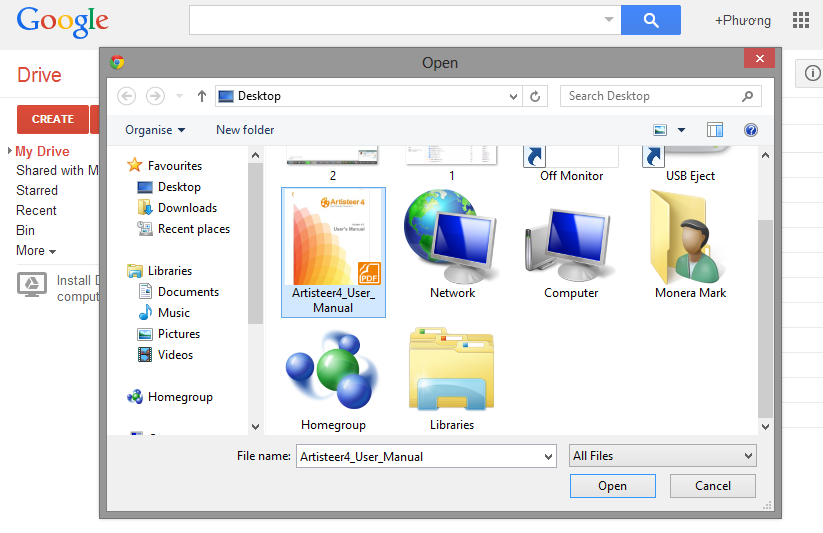The height and width of the screenshot is (533, 823).
Task: Go forward using the Forward arrow button
Action: pos(155,96)
